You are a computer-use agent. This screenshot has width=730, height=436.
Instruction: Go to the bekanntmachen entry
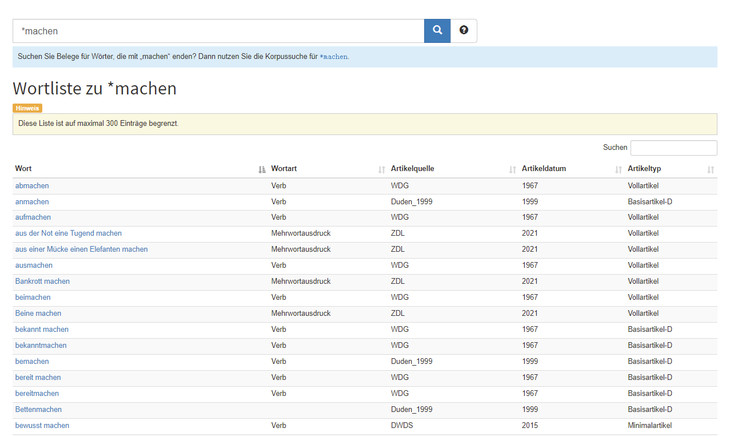41,346
